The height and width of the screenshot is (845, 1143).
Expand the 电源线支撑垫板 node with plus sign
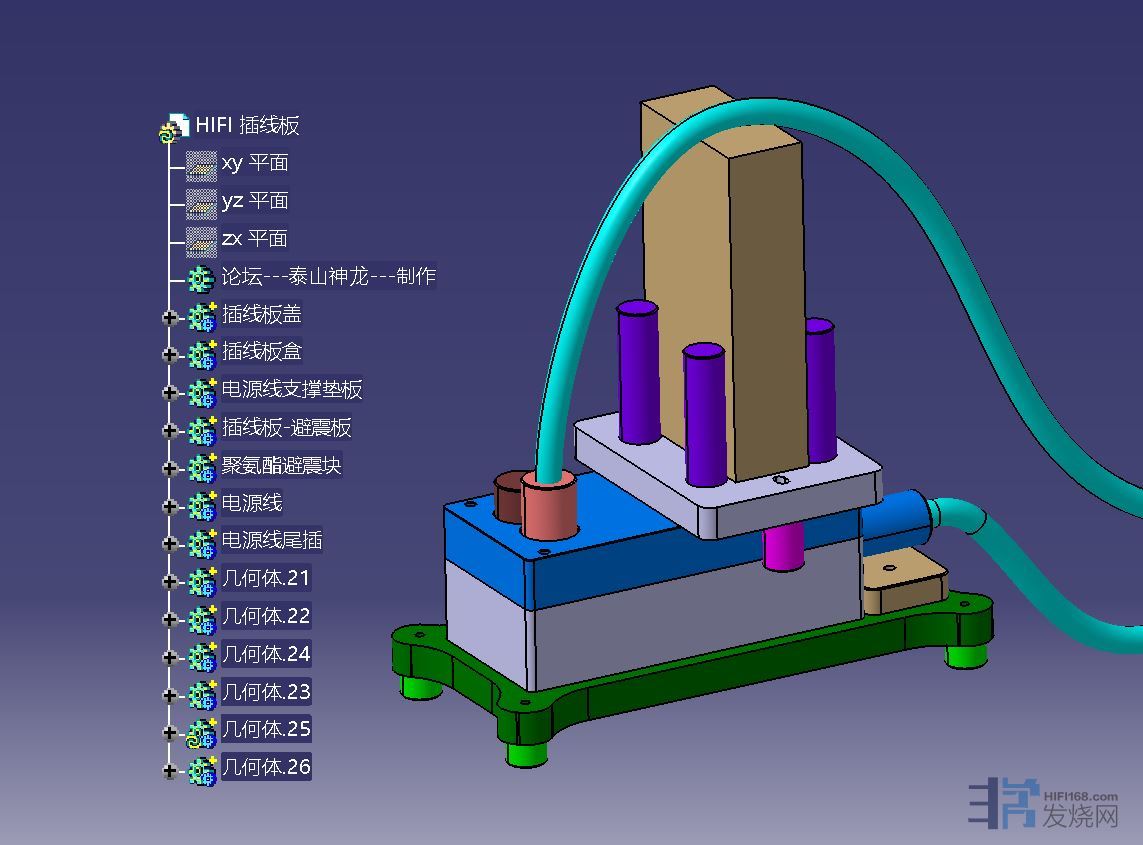170,393
